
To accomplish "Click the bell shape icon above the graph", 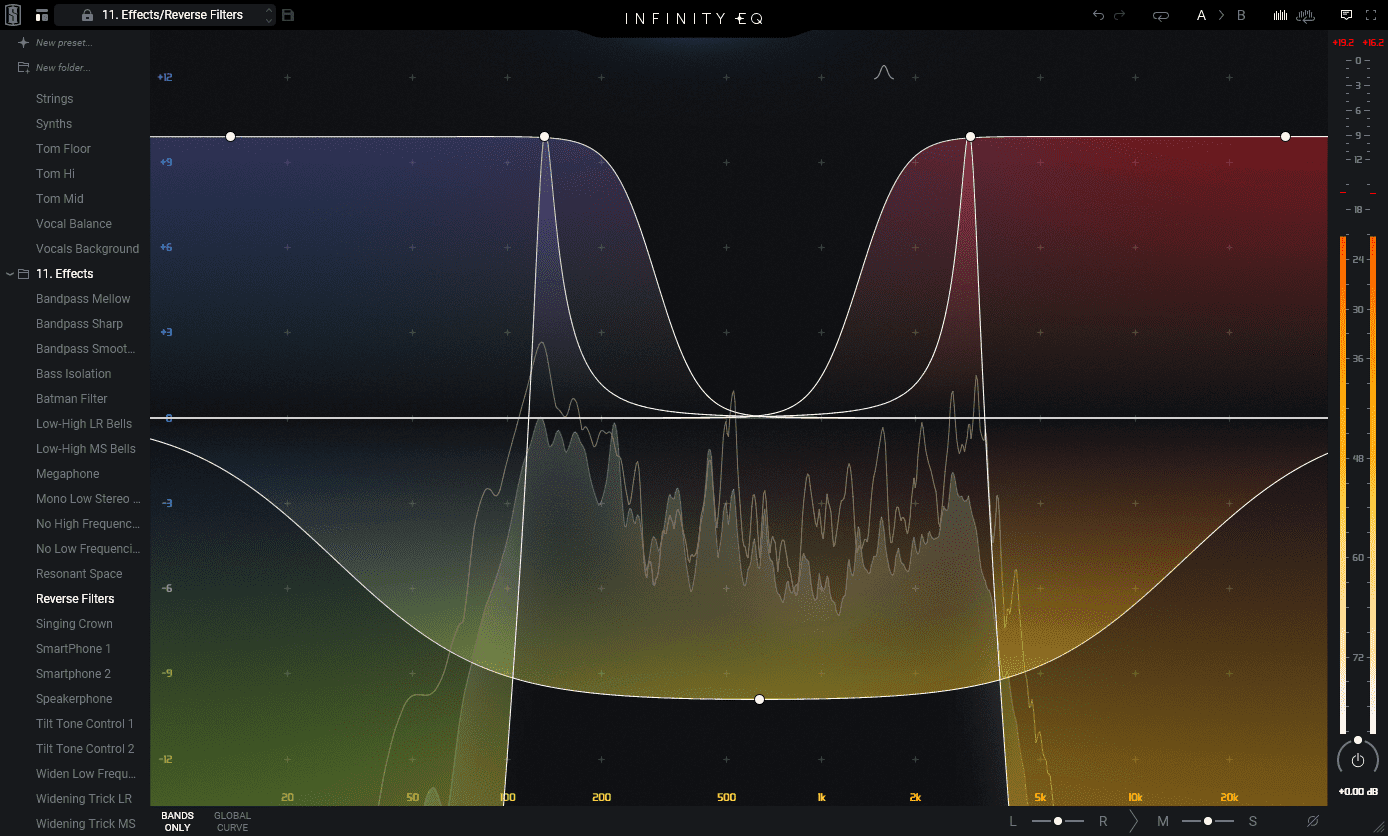I will (883, 72).
